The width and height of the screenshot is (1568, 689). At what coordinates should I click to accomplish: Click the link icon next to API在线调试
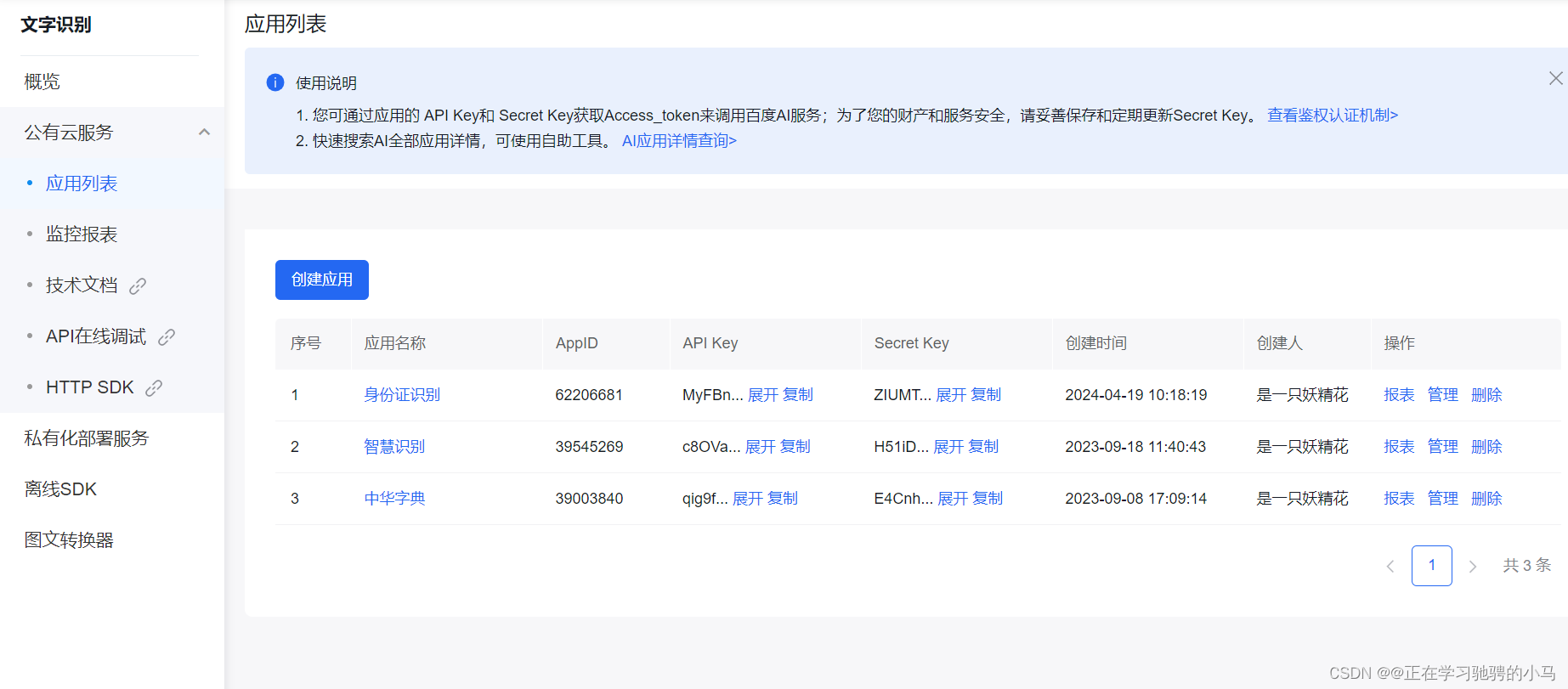167,337
